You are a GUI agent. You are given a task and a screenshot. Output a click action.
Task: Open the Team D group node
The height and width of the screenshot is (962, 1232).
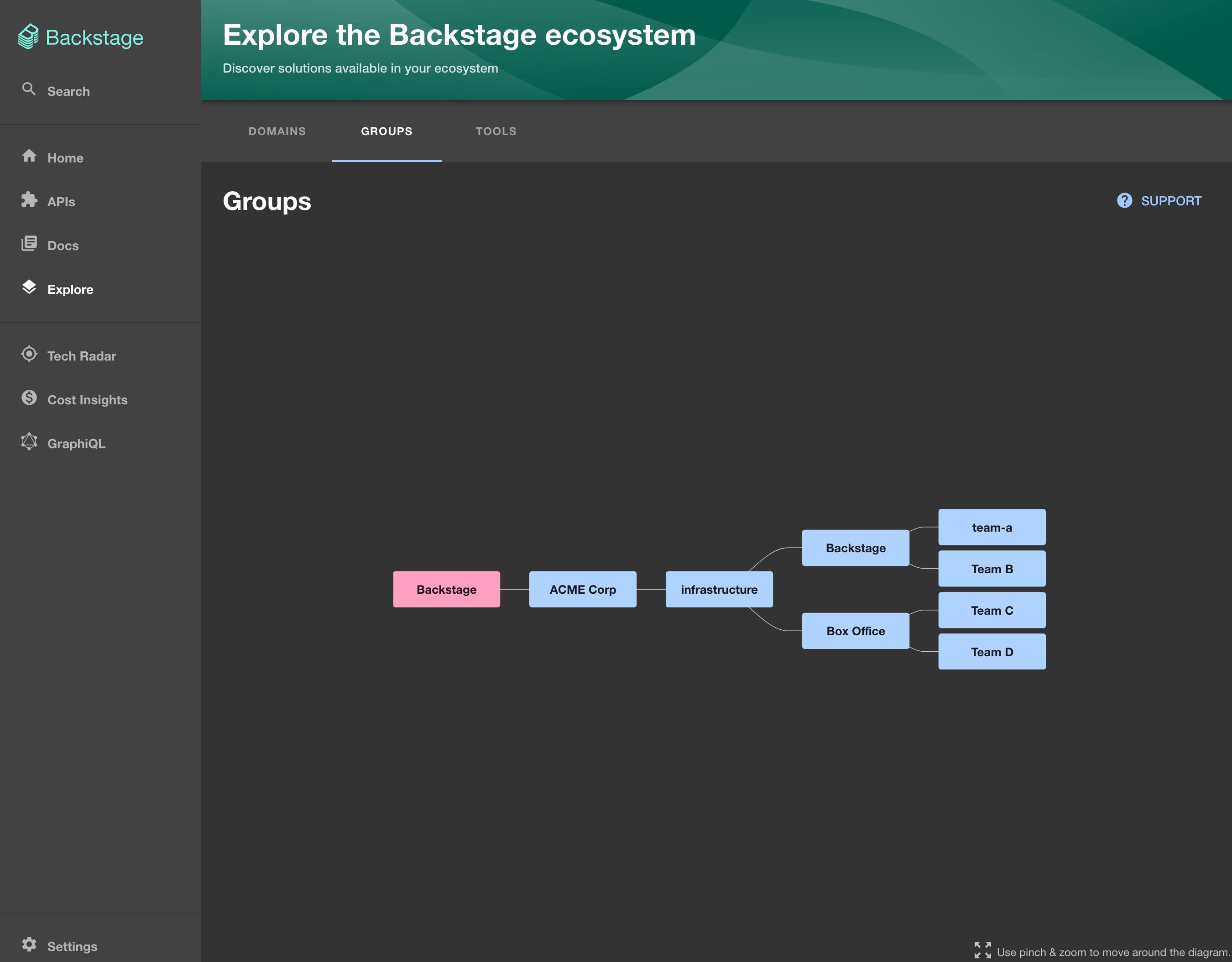click(992, 652)
